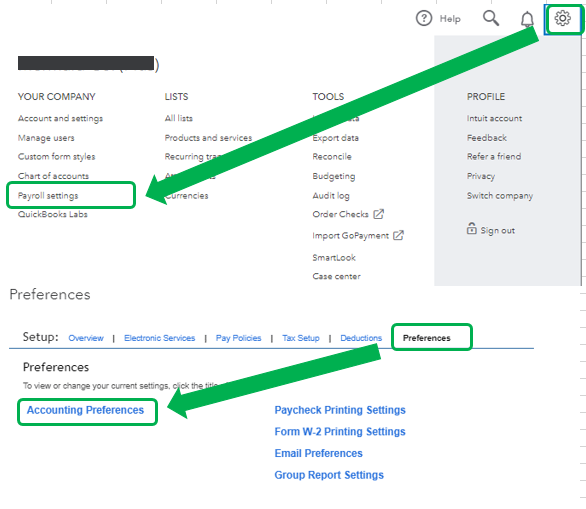Open Tax Setup tab
This screenshot has height=509, width=586.
point(301,338)
